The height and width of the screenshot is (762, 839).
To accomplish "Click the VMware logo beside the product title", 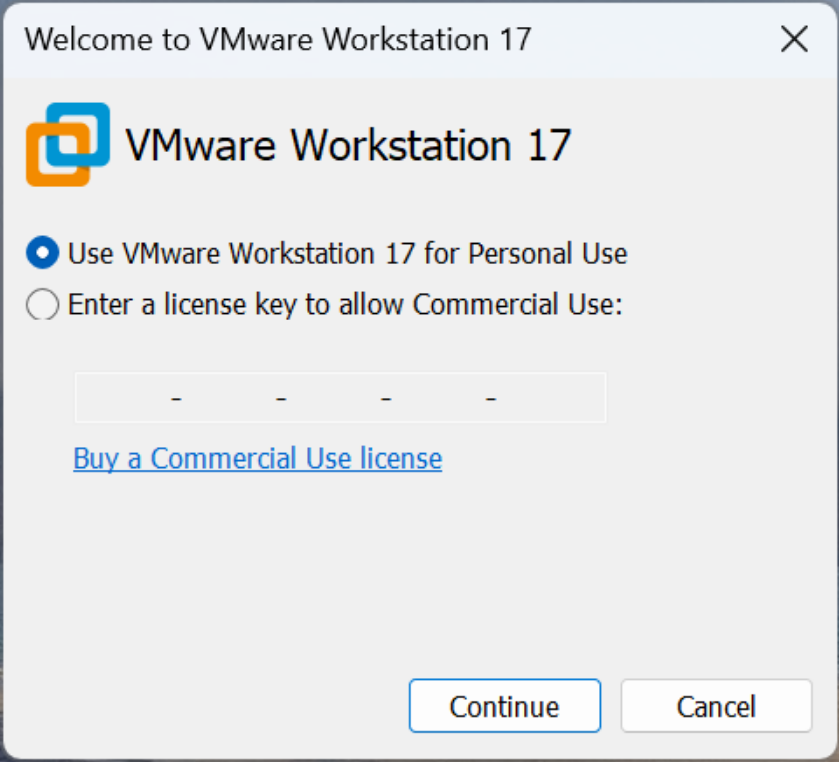I will pos(67,144).
